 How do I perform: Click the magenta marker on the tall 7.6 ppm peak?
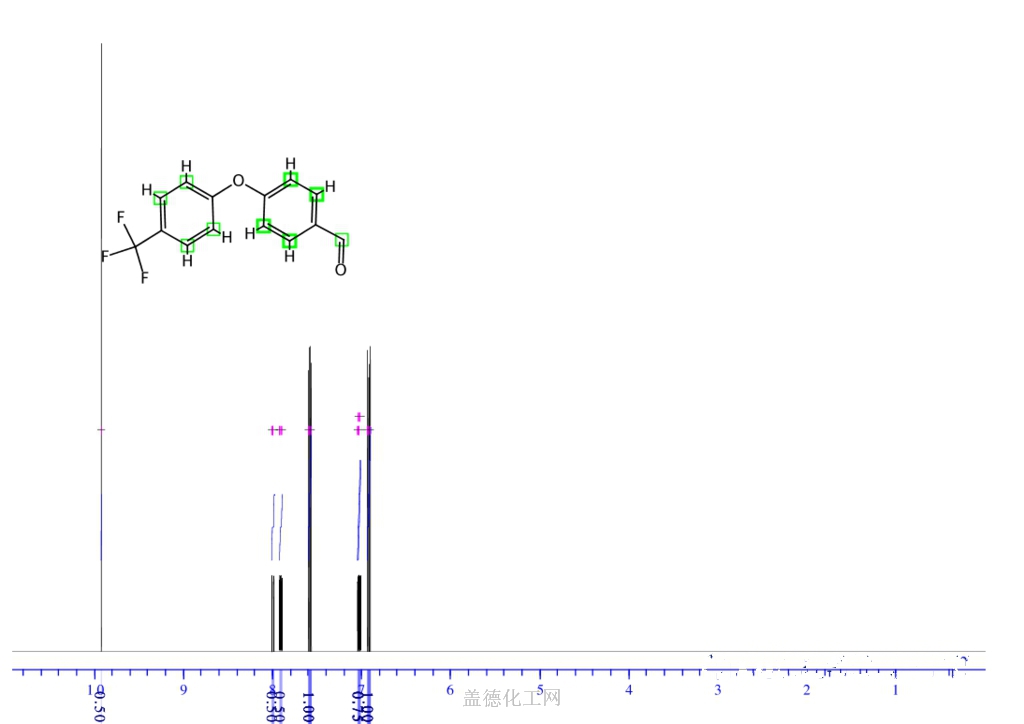tap(310, 430)
